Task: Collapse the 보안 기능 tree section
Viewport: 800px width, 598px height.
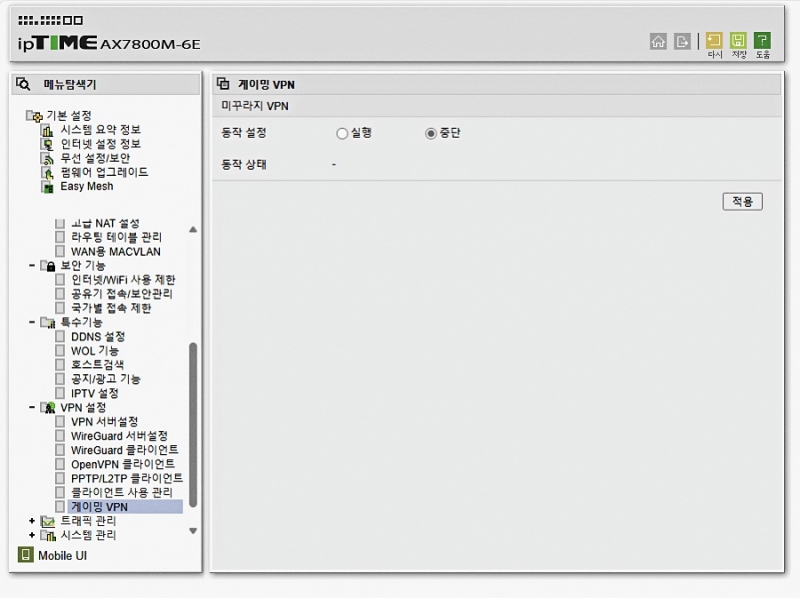Action: coord(32,266)
